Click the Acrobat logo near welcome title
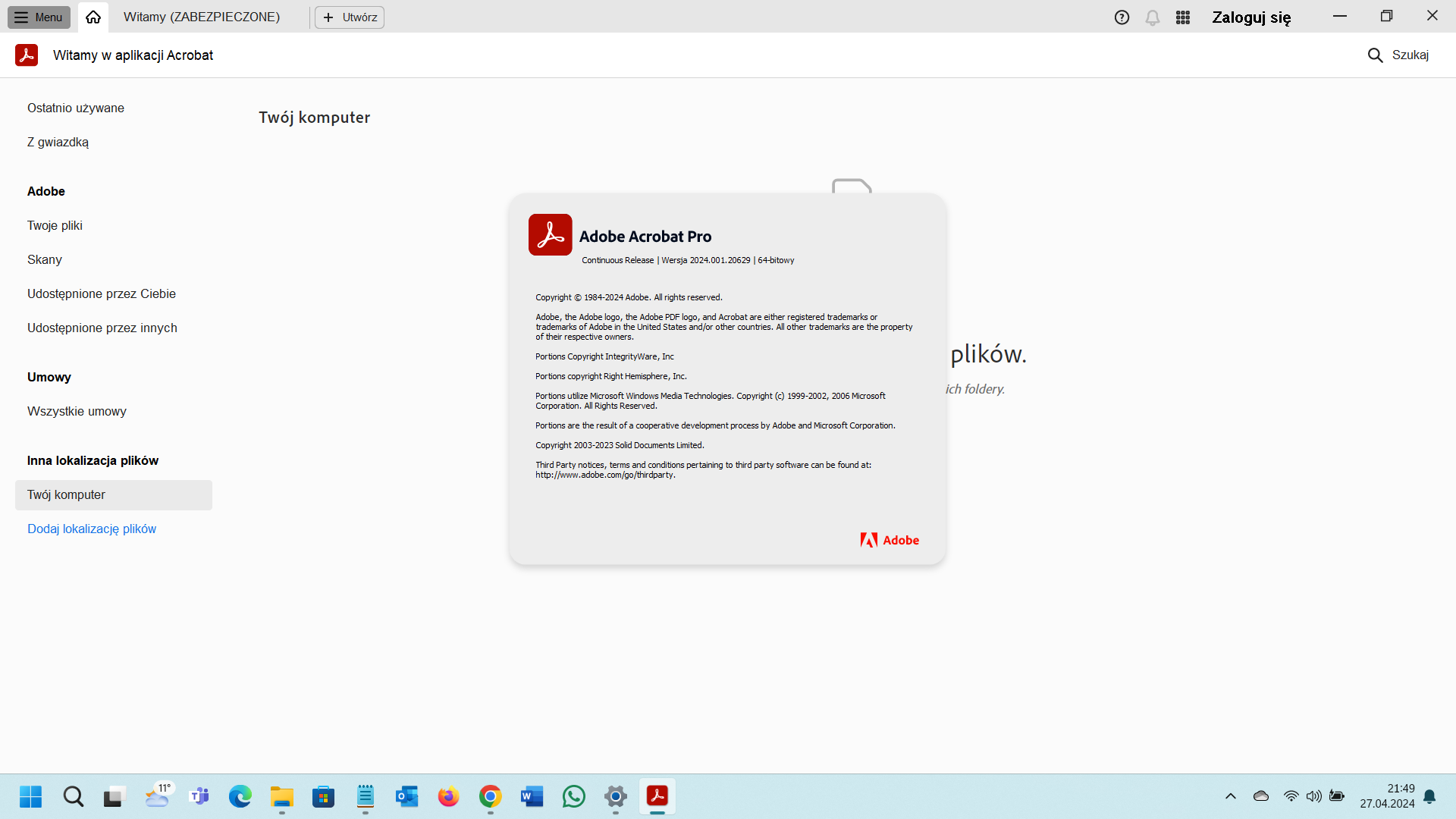 [27, 55]
